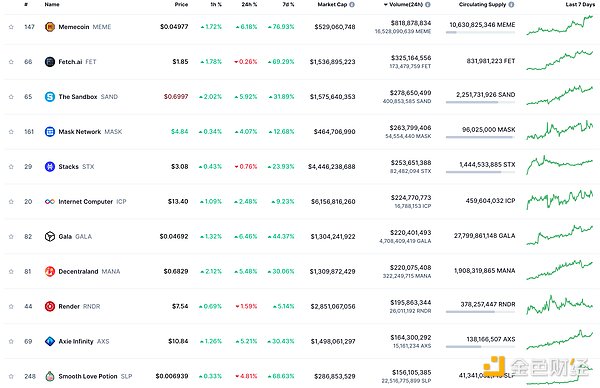Click the Gala cube icon
Image resolution: width=600 pixels, height=388 pixels.
50,236
